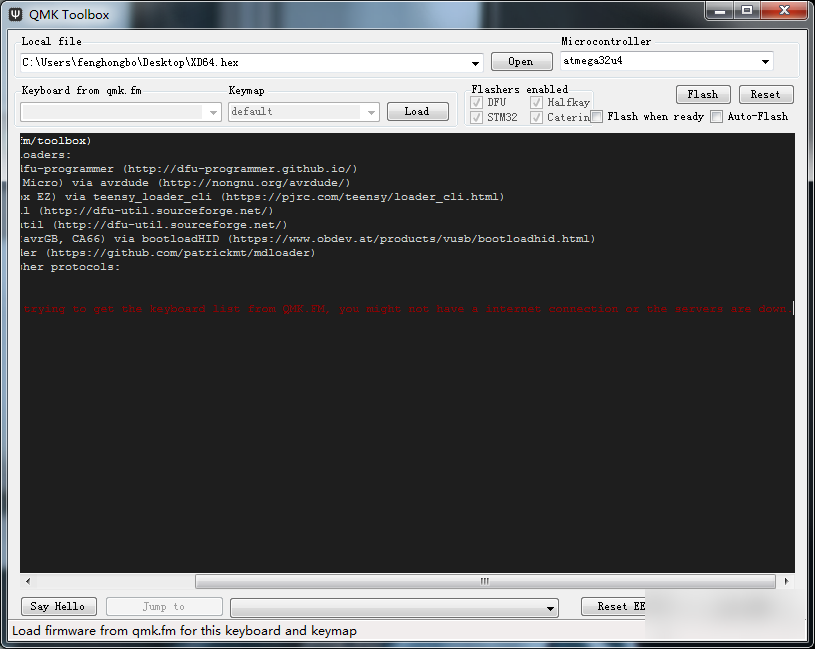Expand the bottom device selection dropdown
The height and width of the screenshot is (649, 815).
pyautogui.click(x=550, y=608)
